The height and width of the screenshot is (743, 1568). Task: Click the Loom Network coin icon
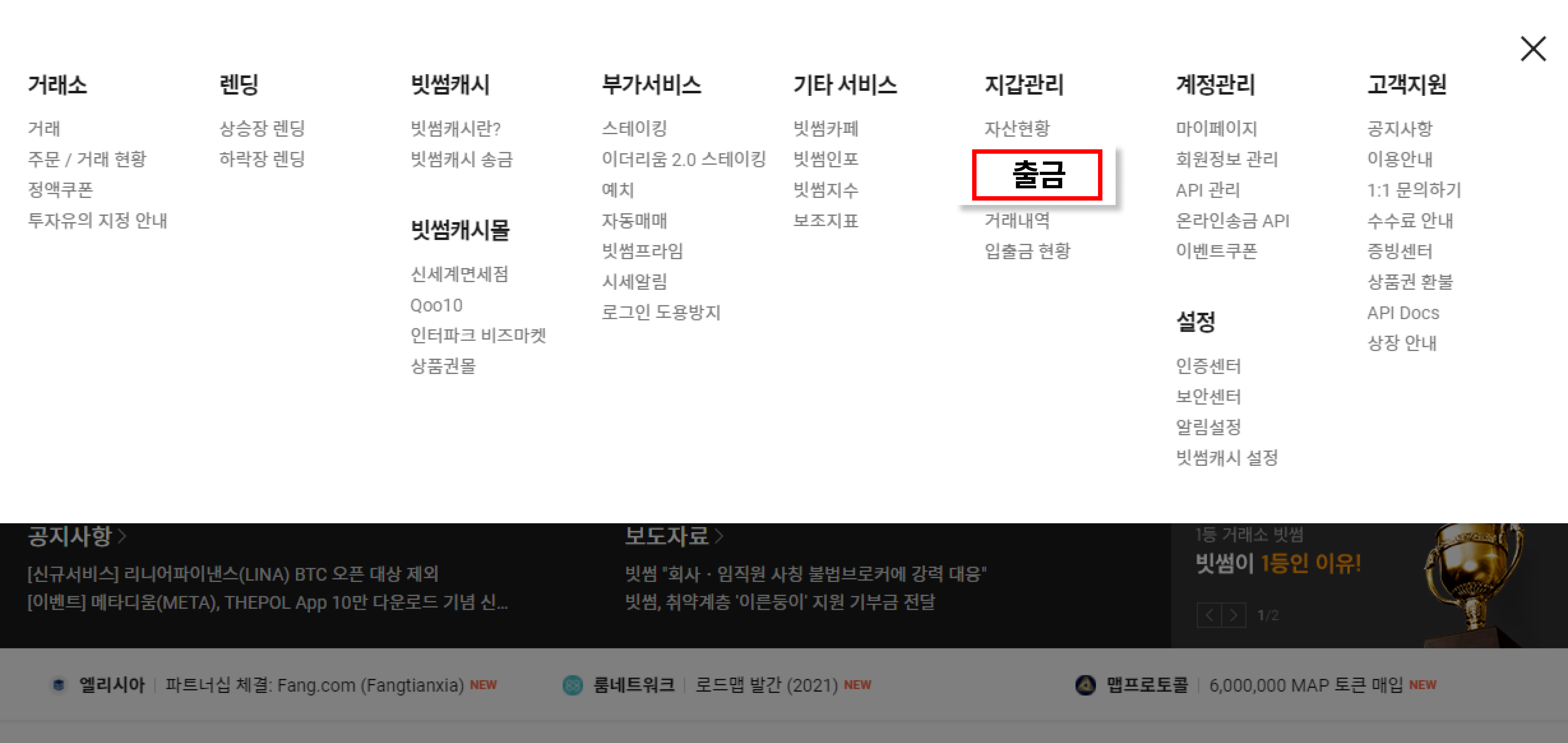point(572,684)
